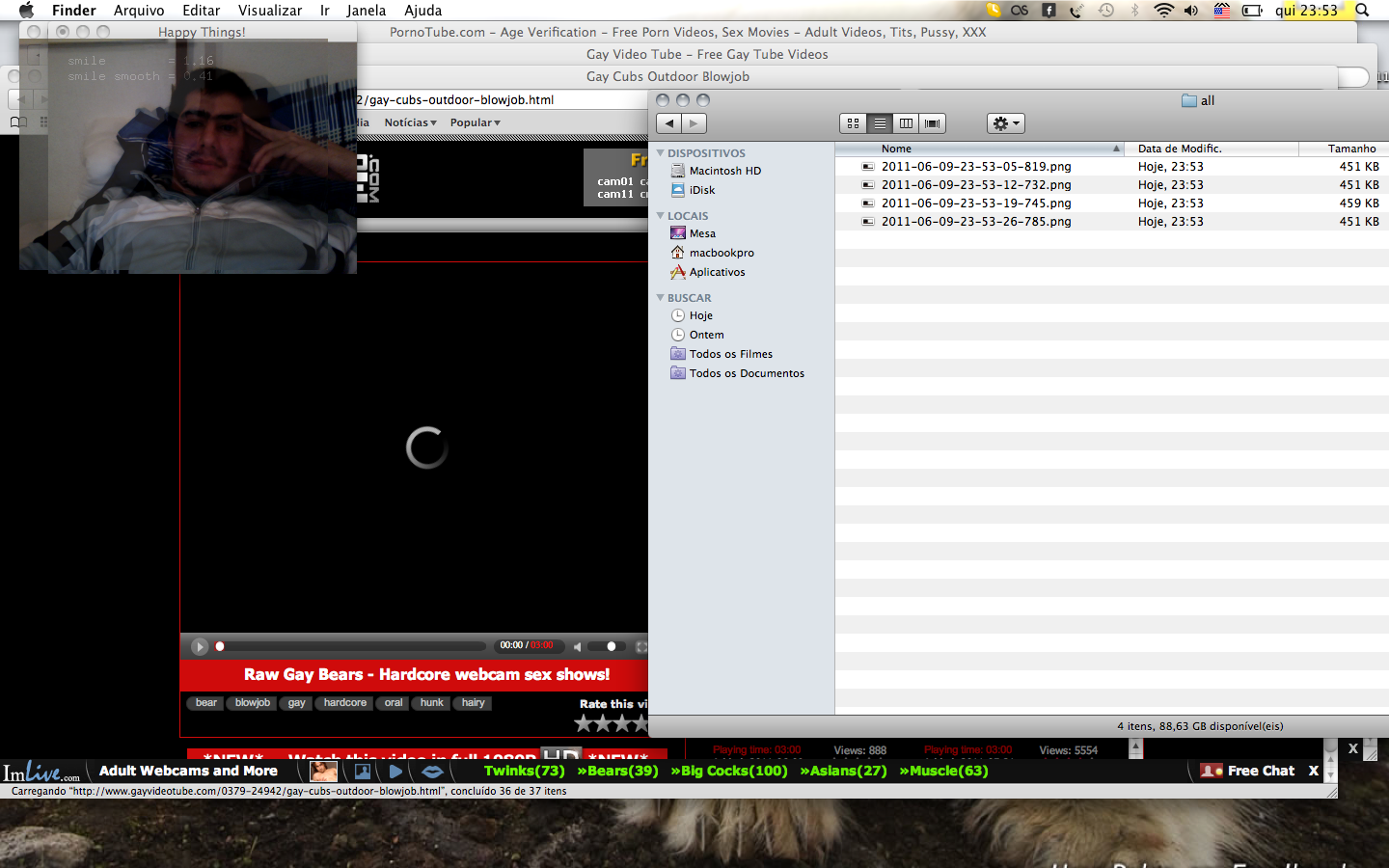This screenshot has width=1389, height=868.
Task: Click the 'bear' tag link
Action: coord(205,703)
